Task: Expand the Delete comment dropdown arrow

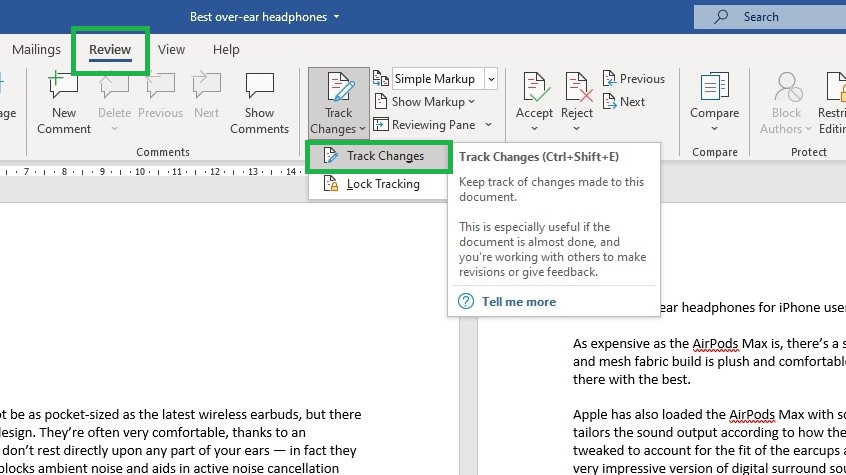Action: click(114, 128)
